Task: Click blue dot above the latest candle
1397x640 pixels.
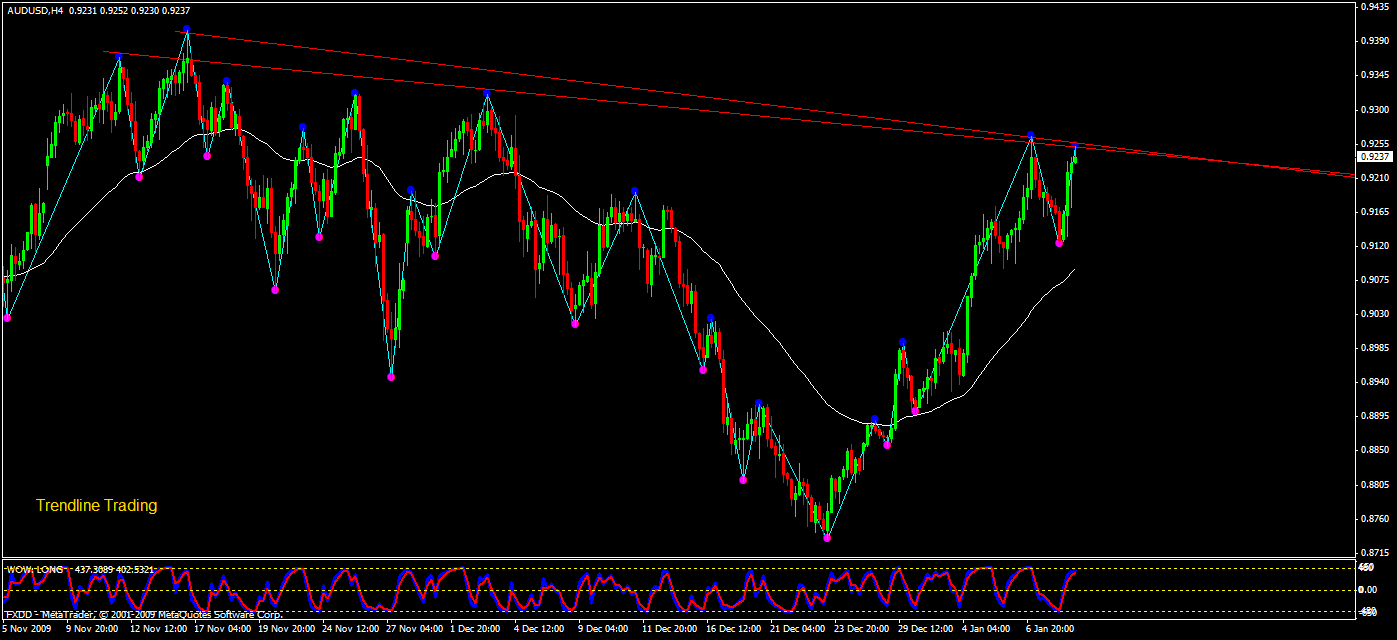Action: (x=1076, y=147)
